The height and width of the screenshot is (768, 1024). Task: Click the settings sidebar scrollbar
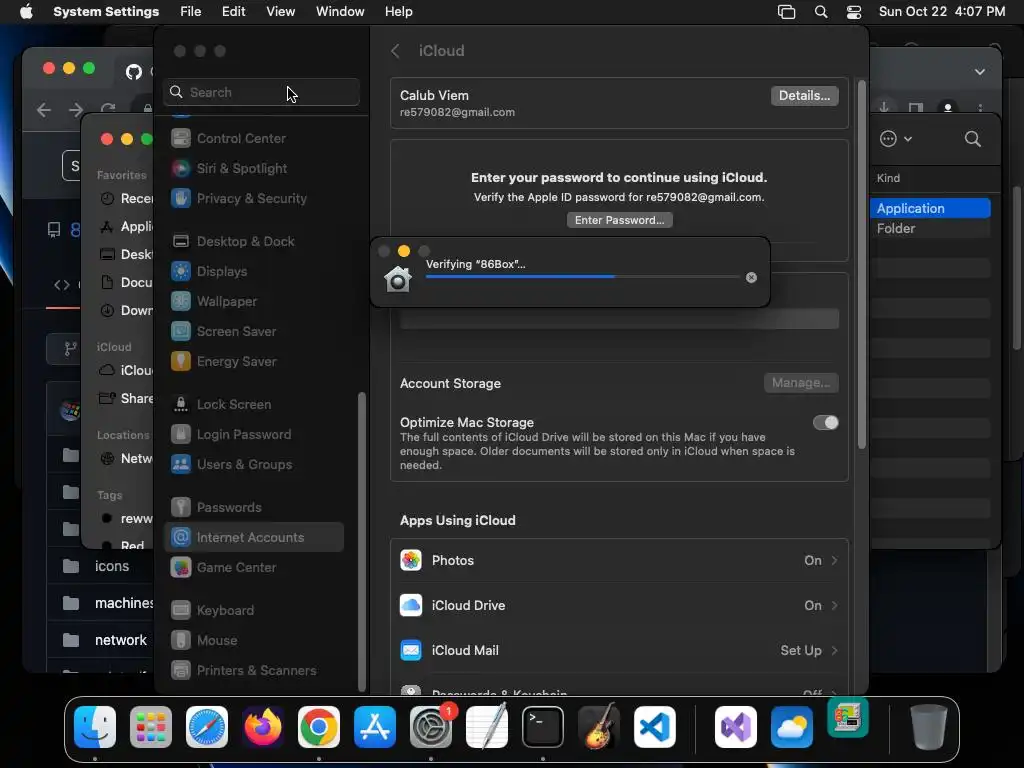pos(361,541)
